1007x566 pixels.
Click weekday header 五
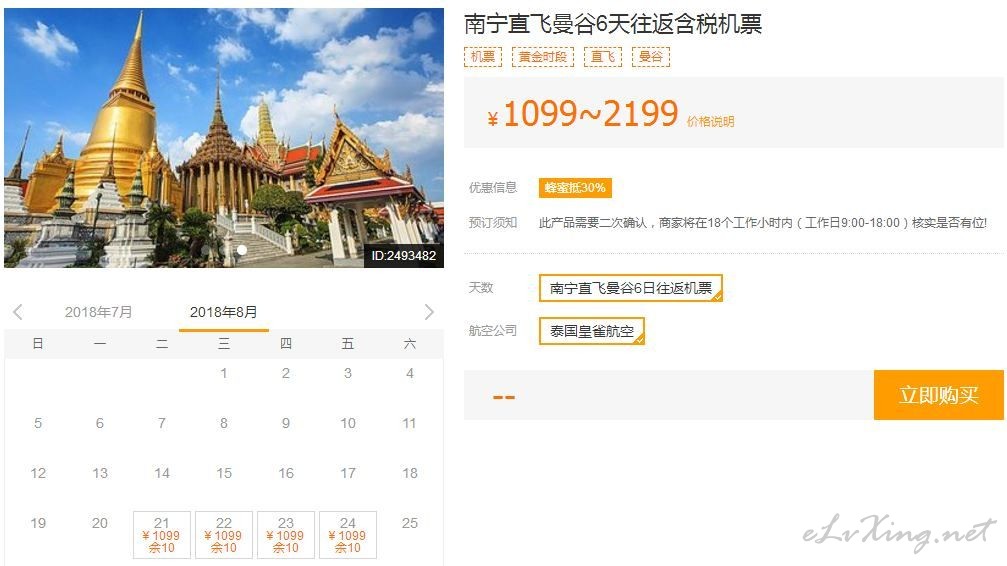click(x=347, y=344)
